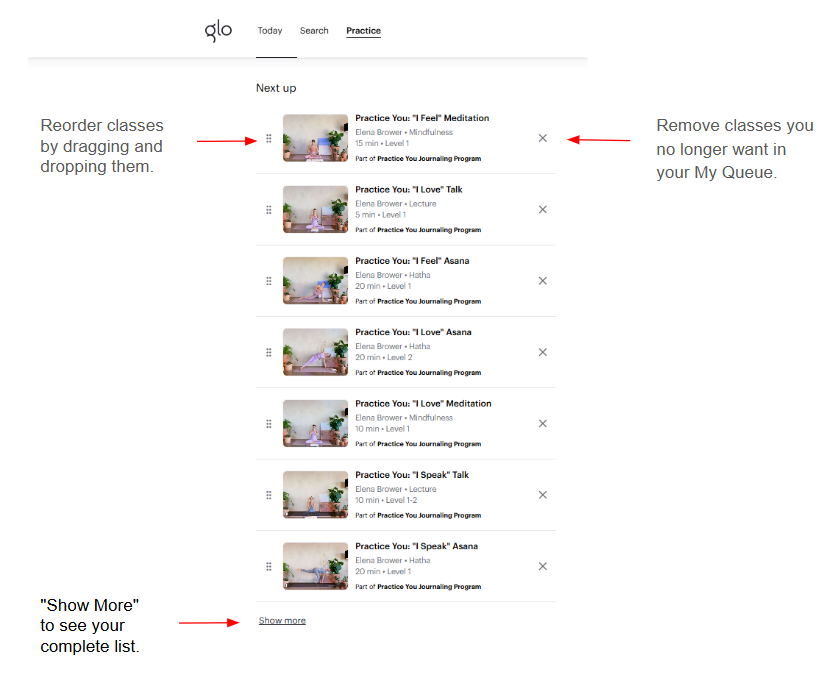Screen dimensions: 829x682
Task: Remove "I Love" Asana class from queue
Action: (x=542, y=352)
